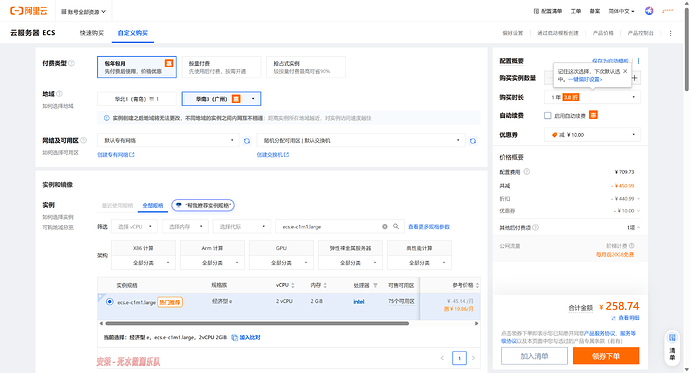
Task: Click the search magnifier icon
Action: [396, 227]
